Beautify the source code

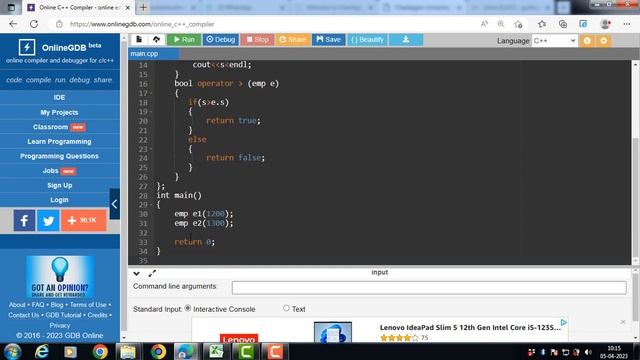pos(367,40)
